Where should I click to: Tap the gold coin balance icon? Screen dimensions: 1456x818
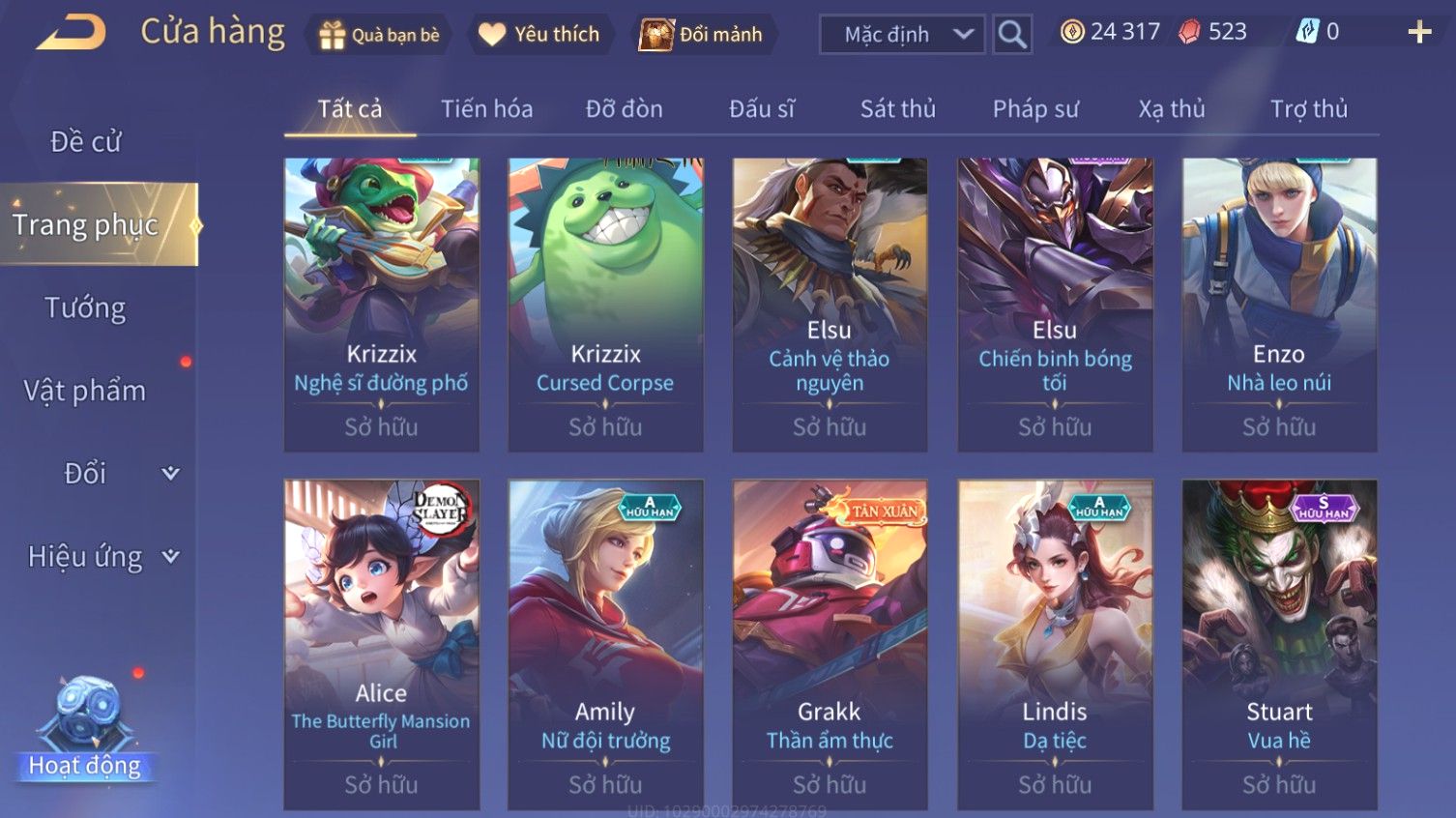point(1072,32)
